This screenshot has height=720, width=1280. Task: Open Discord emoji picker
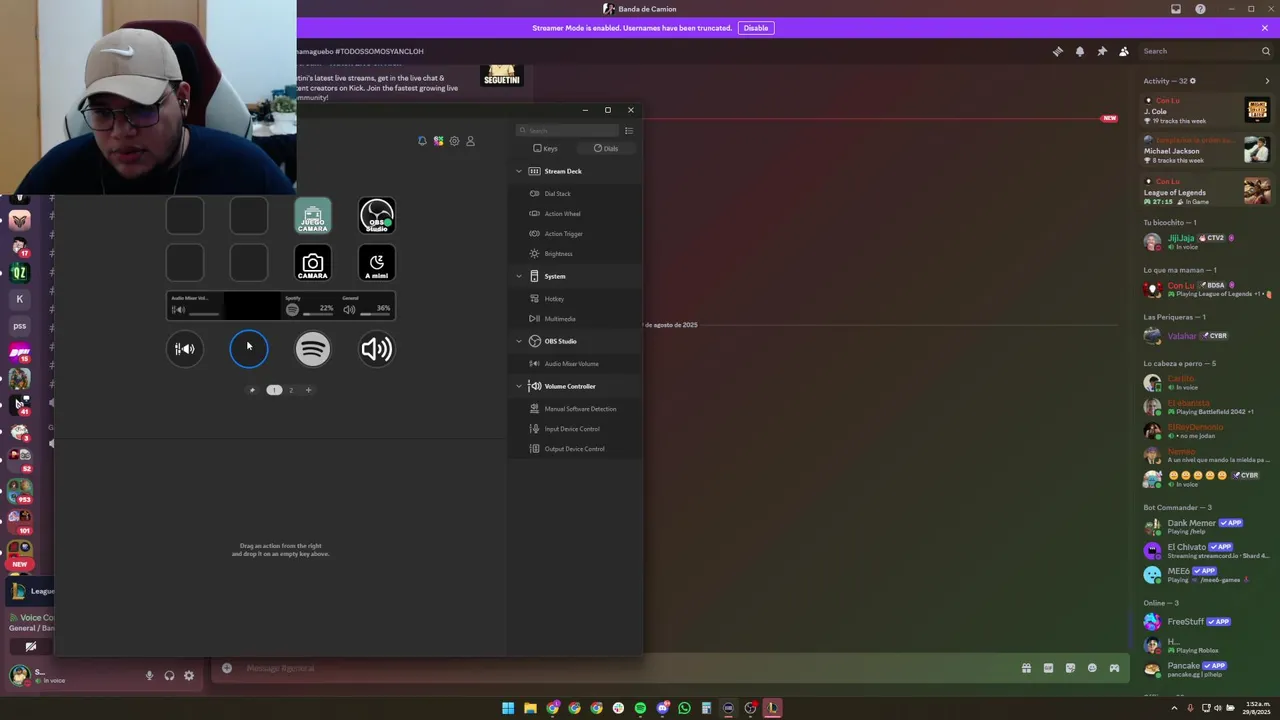tap(1092, 668)
